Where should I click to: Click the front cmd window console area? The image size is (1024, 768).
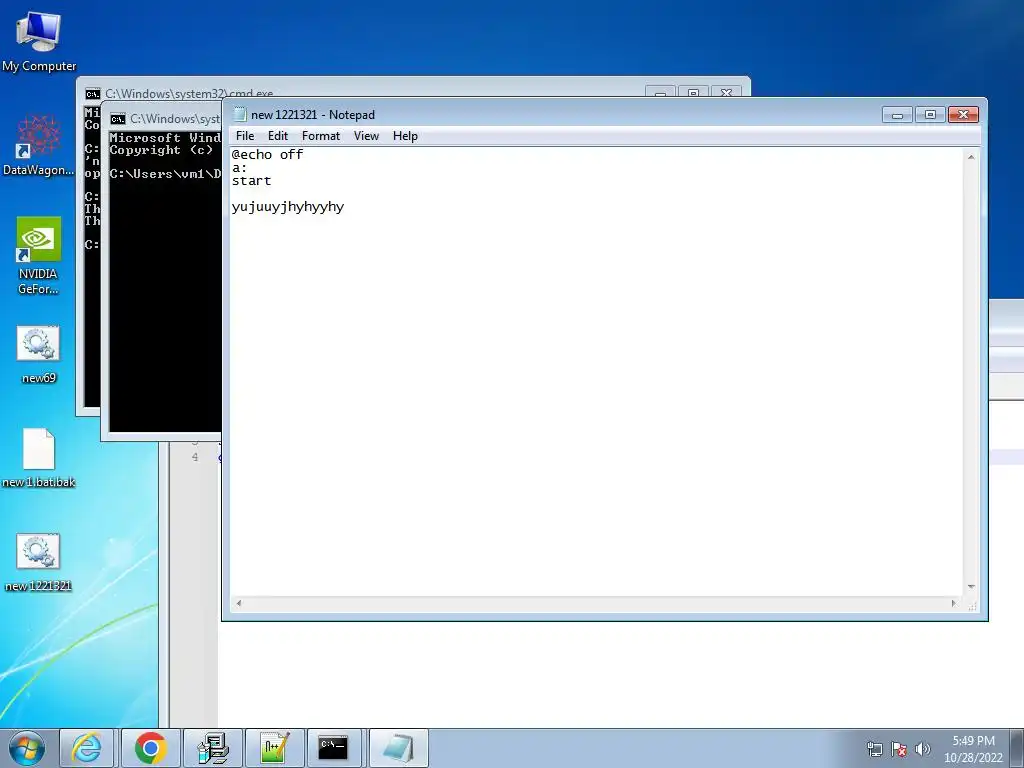165,281
